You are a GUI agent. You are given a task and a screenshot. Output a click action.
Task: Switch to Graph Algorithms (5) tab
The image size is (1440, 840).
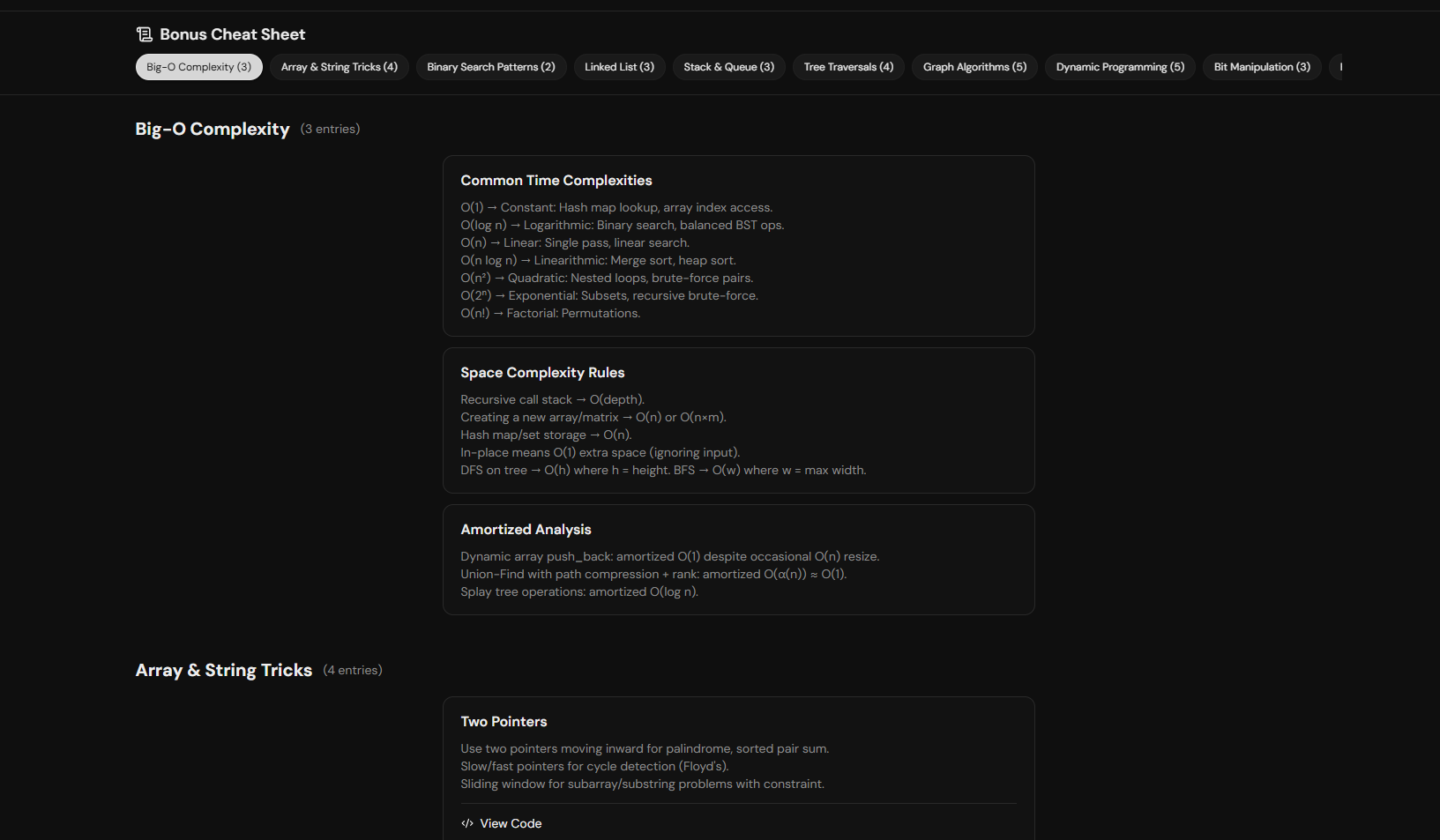pos(975,67)
